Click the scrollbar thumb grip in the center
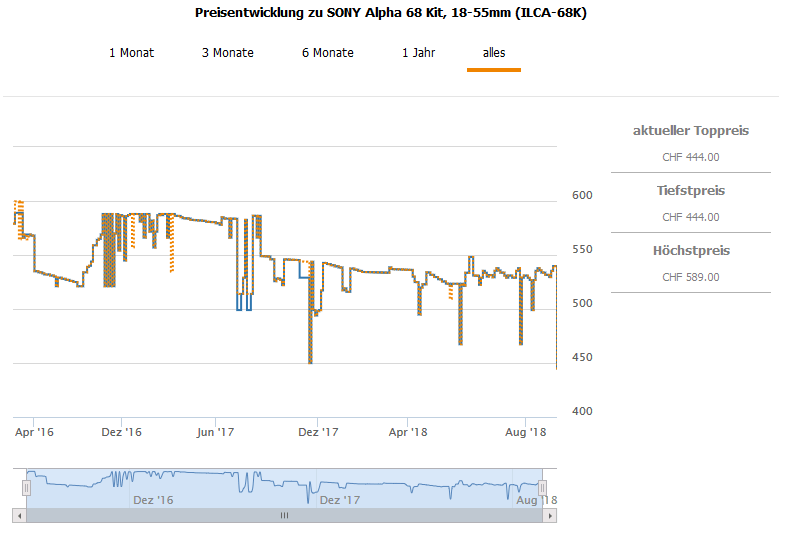Image resolution: width=785 pixels, height=536 pixels. coord(284,515)
